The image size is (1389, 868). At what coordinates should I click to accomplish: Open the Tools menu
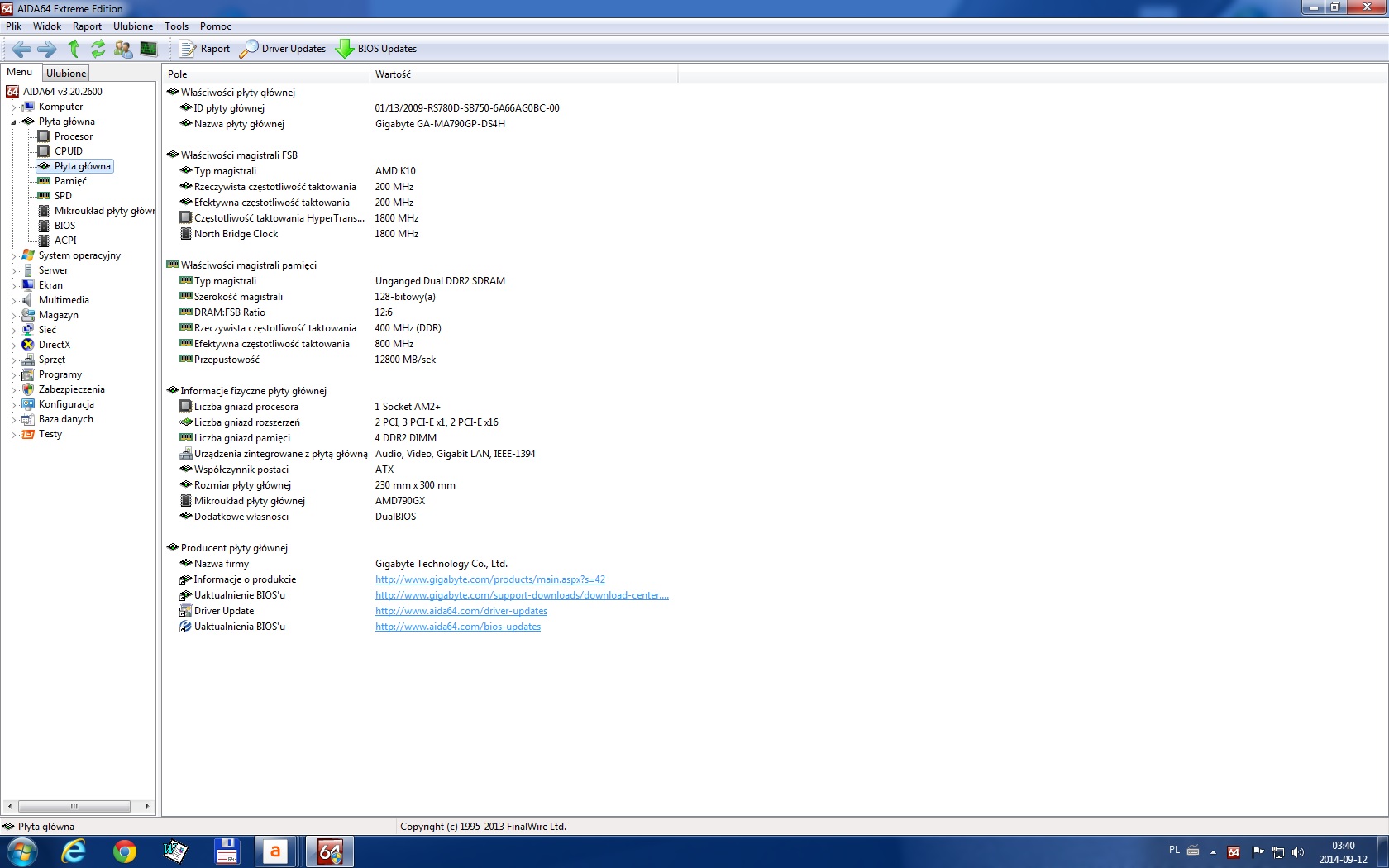pyautogui.click(x=177, y=26)
